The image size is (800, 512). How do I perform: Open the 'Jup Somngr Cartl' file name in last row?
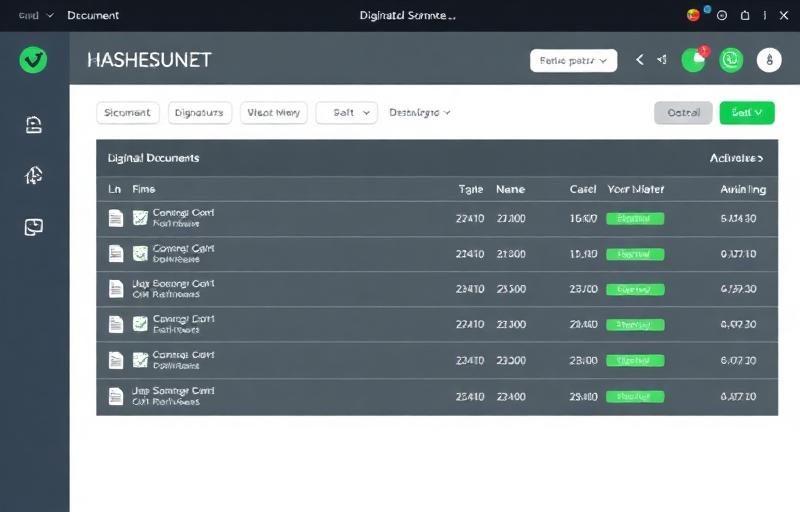tap(173, 391)
